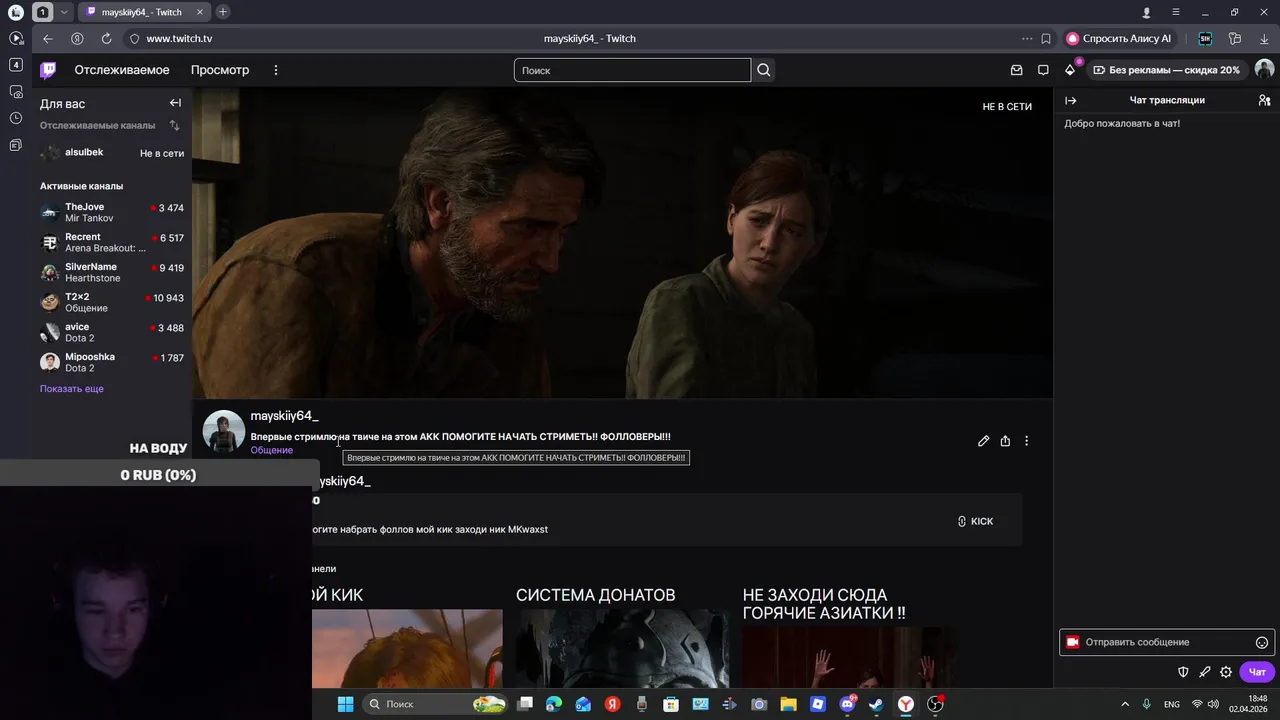The height and width of the screenshot is (720, 1280).
Task: Expand tab groups dropdown arrow
Action: point(64,12)
